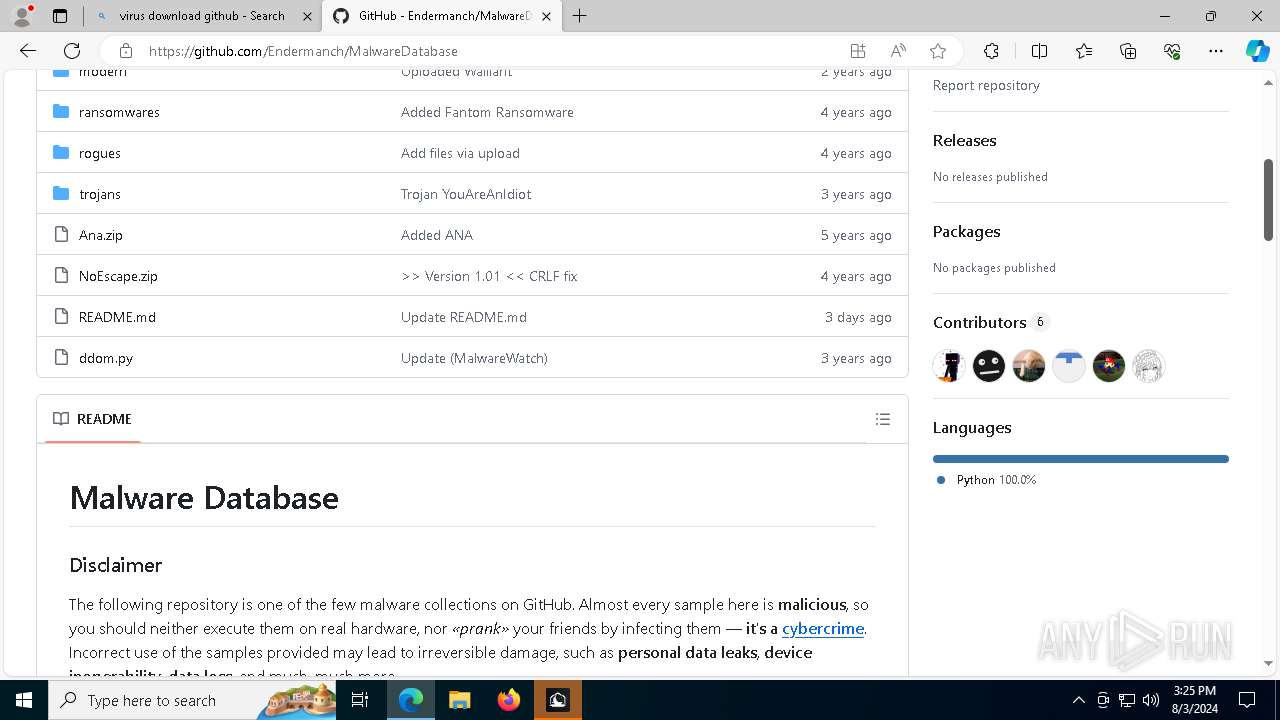The width and height of the screenshot is (1280, 720).
Task: Open the Releases section heading
Action: pyautogui.click(x=964, y=141)
